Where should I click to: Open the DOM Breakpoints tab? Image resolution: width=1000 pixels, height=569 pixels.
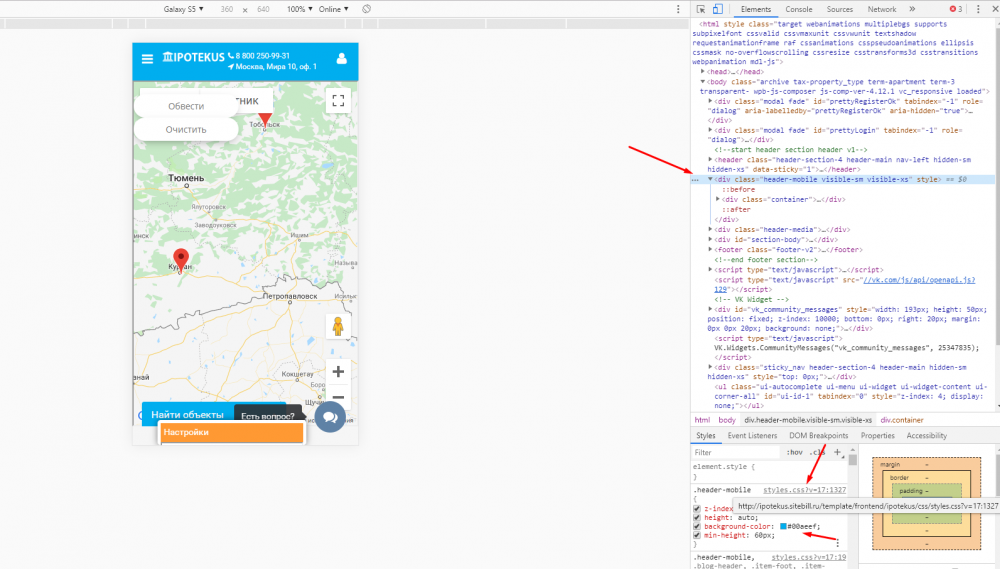[x=818, y=436]
